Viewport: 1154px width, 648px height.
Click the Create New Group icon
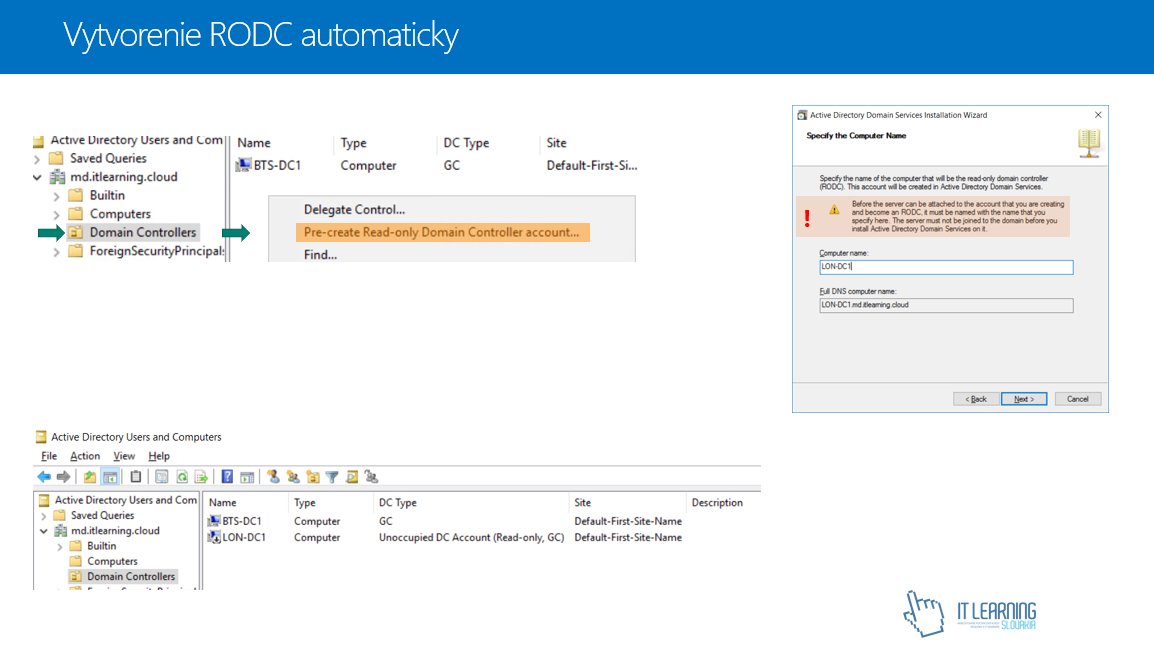pos(293,477)
